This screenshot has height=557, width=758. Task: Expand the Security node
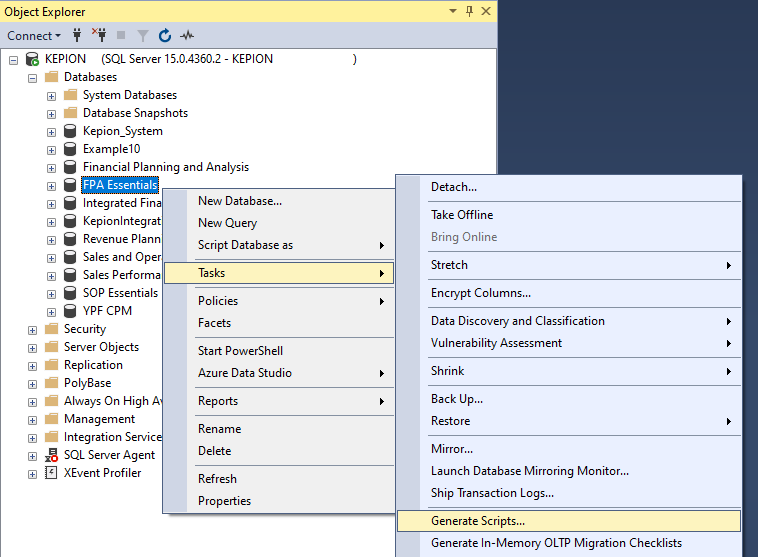32,330
